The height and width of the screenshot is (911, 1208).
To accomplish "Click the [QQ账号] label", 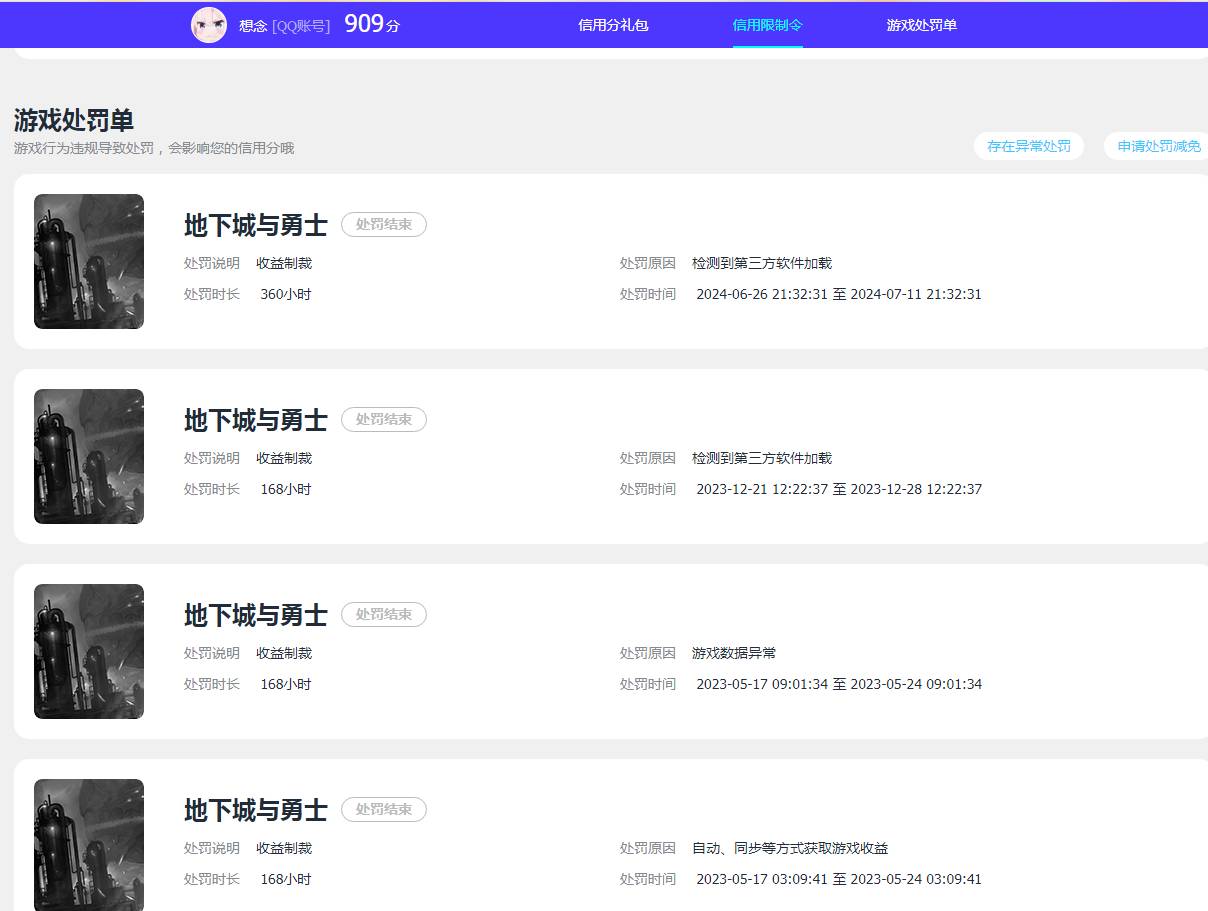I will 301,26.
